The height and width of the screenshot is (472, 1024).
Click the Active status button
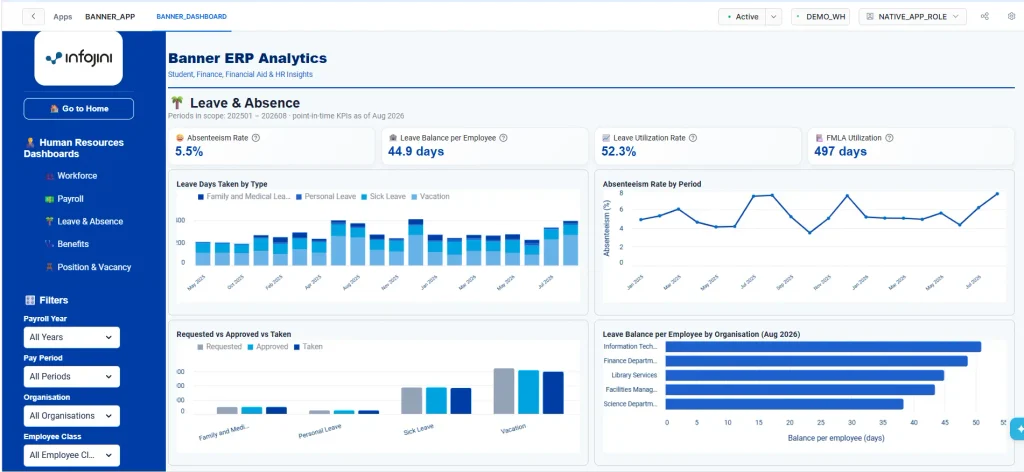(742, 17)
